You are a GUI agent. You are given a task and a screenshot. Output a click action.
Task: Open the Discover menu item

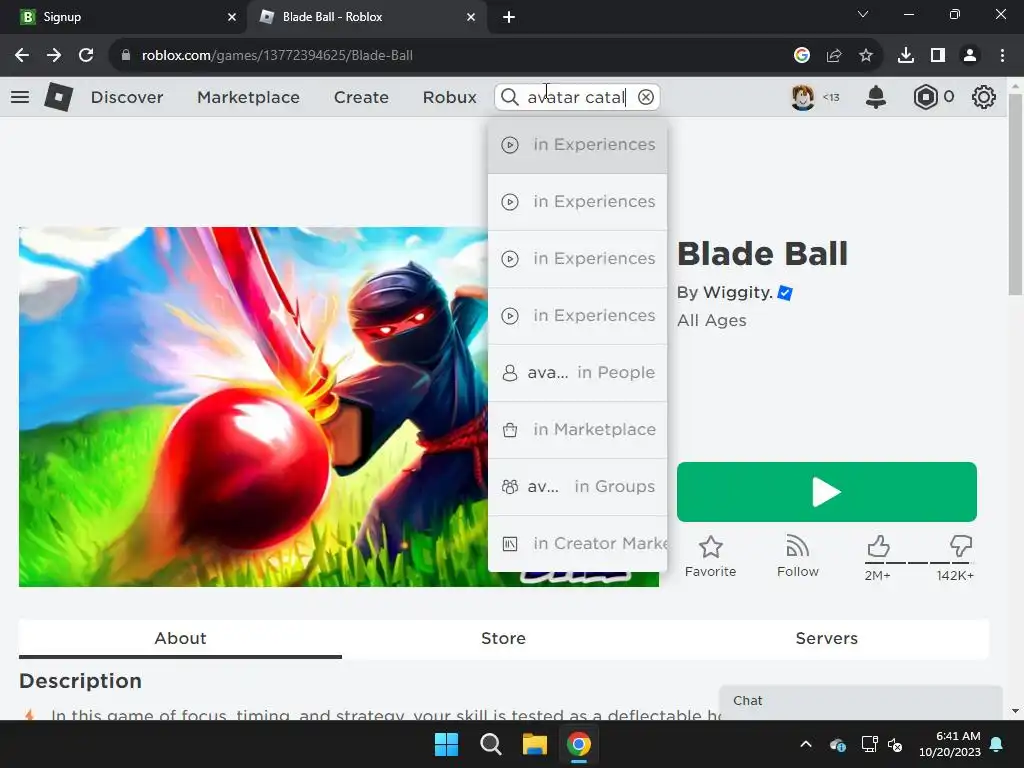[x=127, y=97]
